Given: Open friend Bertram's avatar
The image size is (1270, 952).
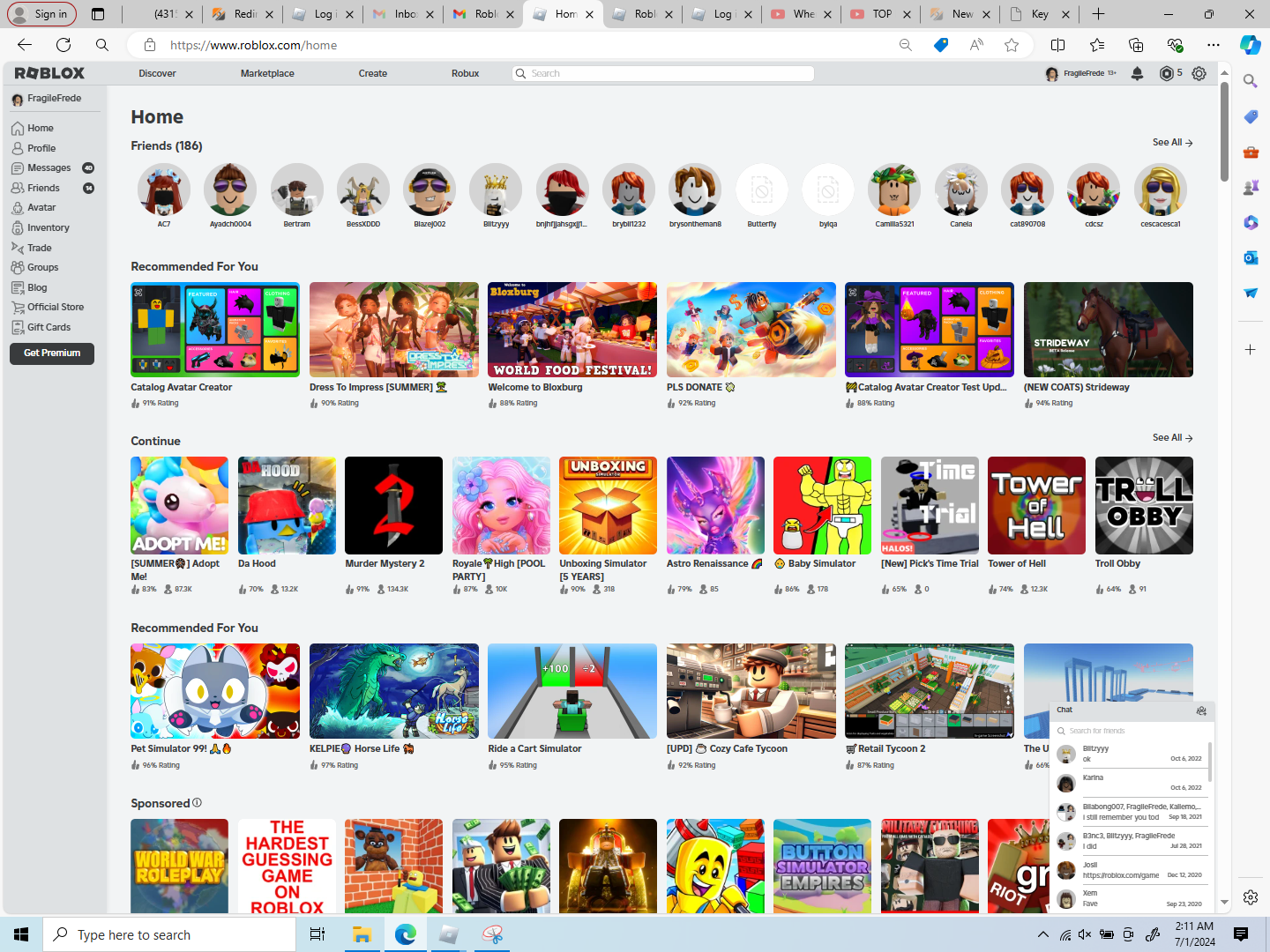Looking at the screenshot, I should (296, 190).
